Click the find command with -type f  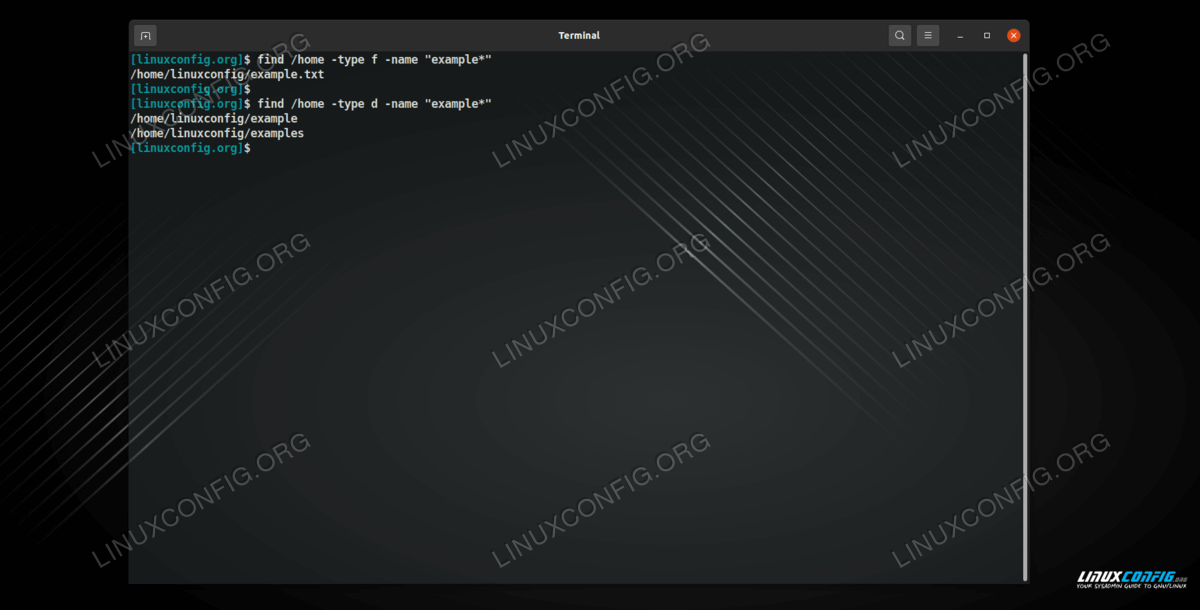coord(374,60)
